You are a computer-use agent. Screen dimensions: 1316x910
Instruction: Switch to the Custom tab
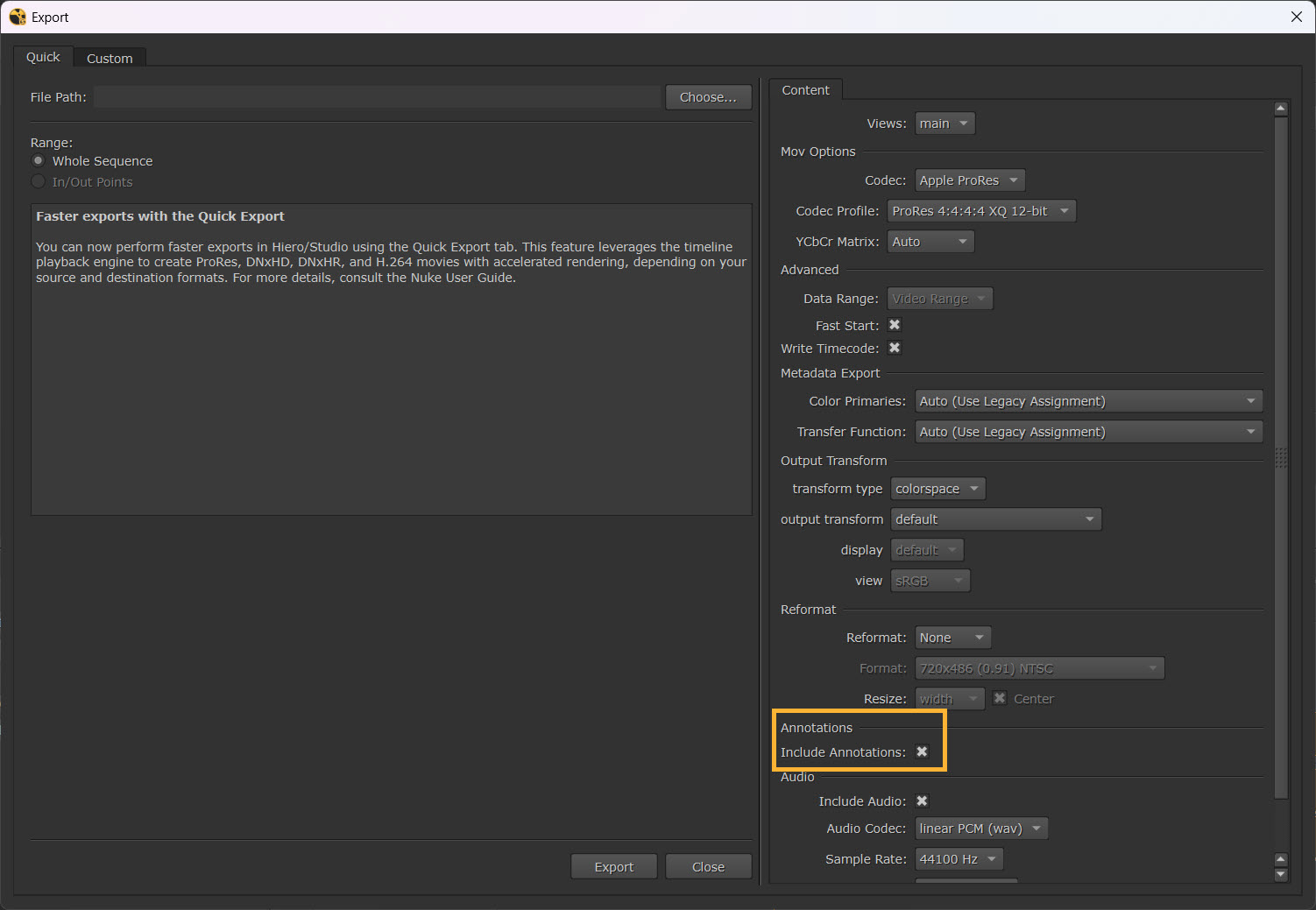(x=110, y=59)
